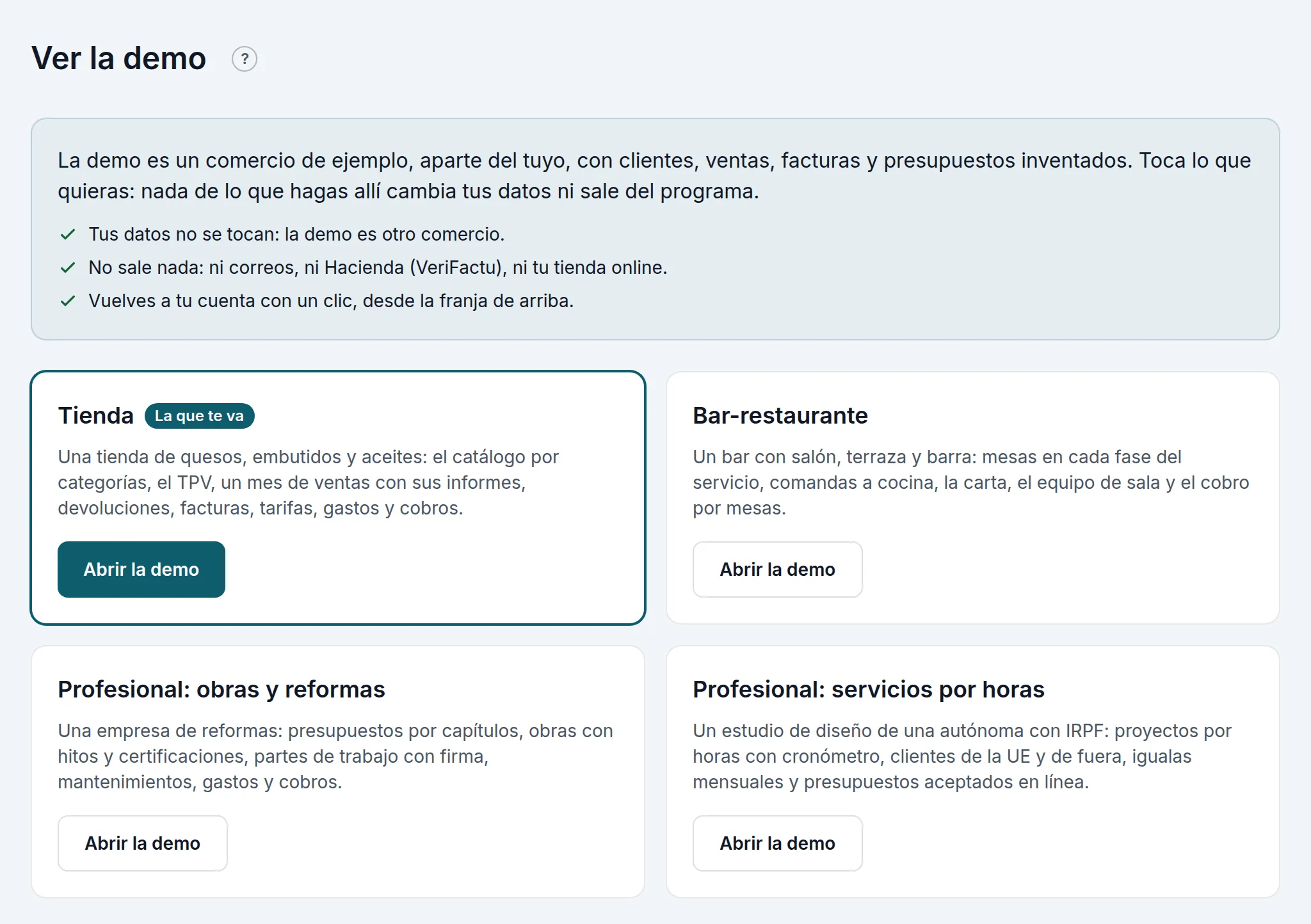Select the Tienda card heading
This screenshot has width=1311, height=924.
pyautogui.click(x=96, y=416)
